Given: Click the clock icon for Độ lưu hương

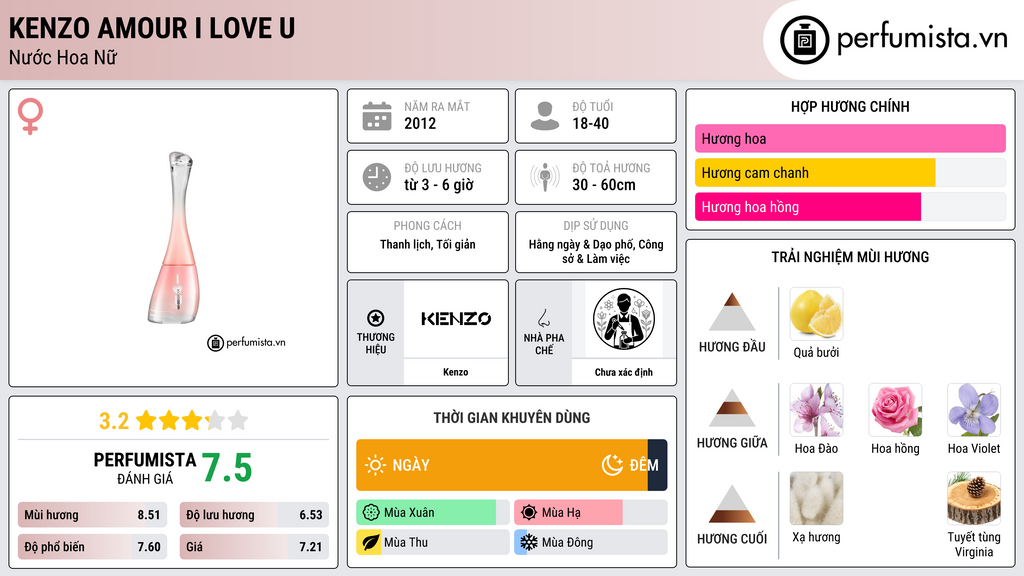Looking at the screenshot, I should [x=377, y=177].
